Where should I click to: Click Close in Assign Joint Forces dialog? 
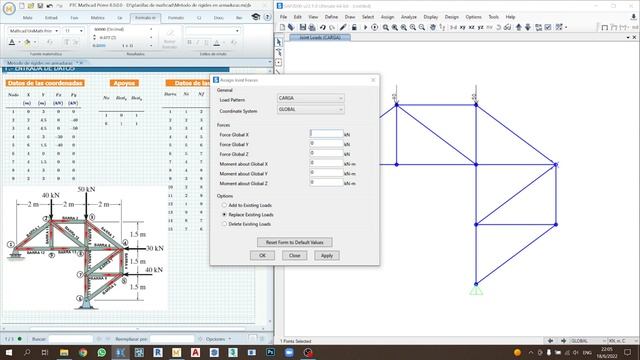(294, 256)
